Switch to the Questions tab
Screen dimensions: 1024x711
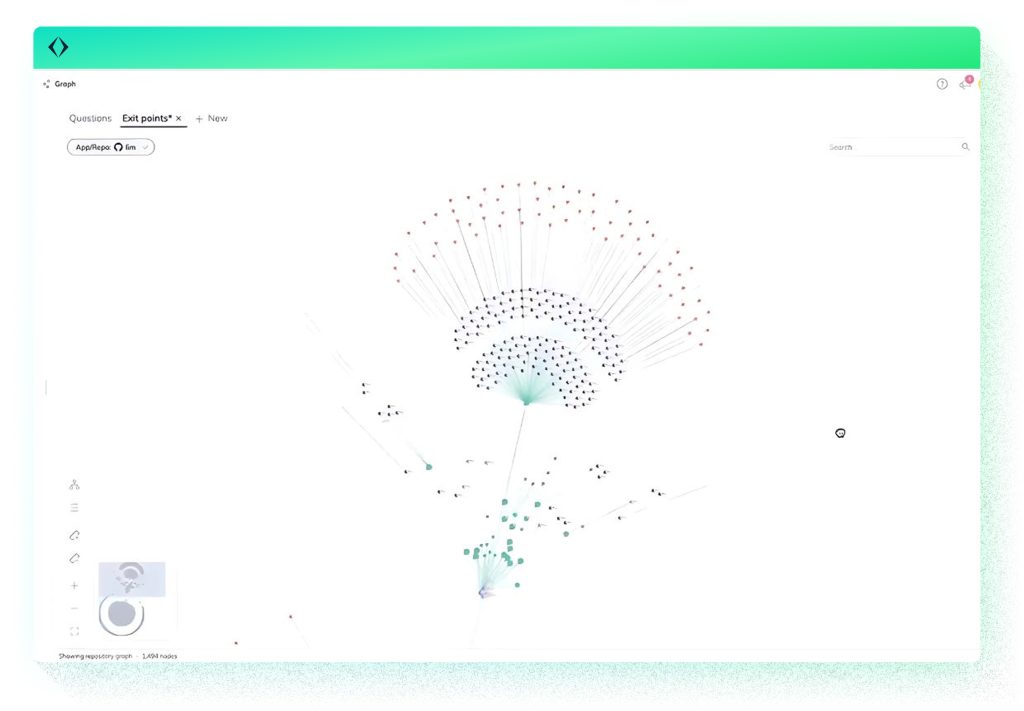click(90, 118)
